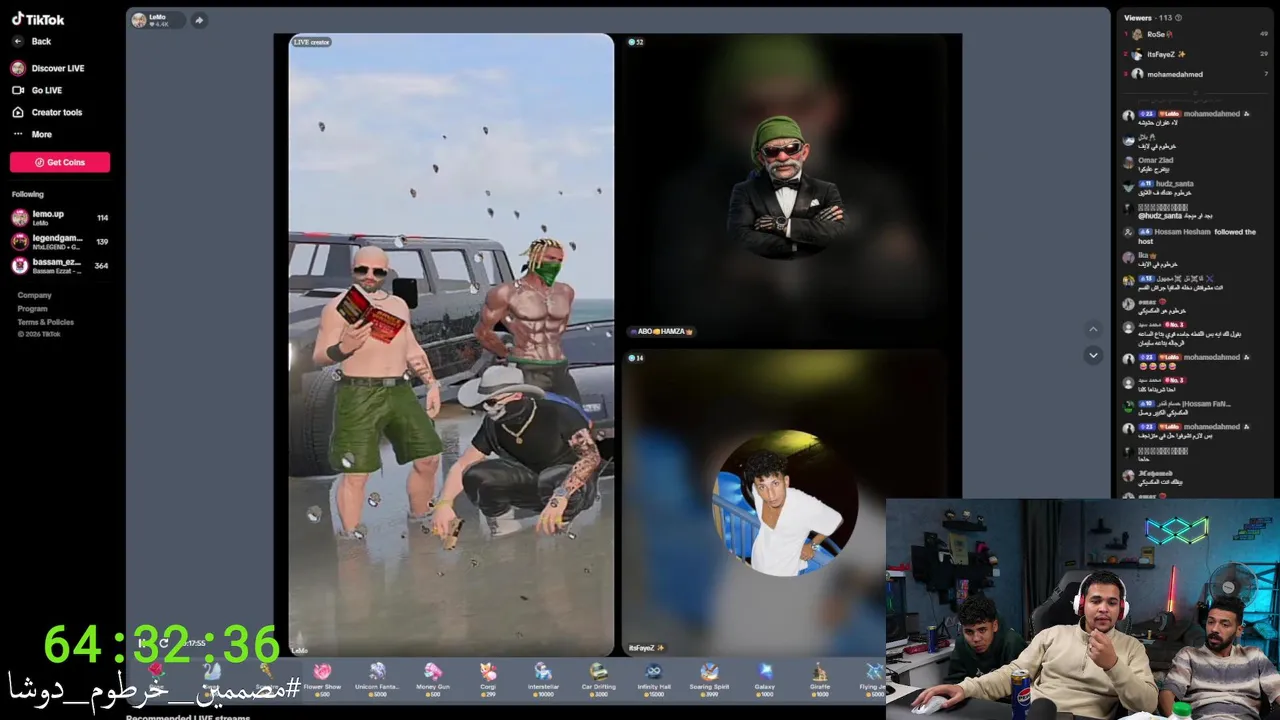Screen dimensions: 1280x720
Task: Send the Soaring Spirit gift
Action: coord(709,678)
